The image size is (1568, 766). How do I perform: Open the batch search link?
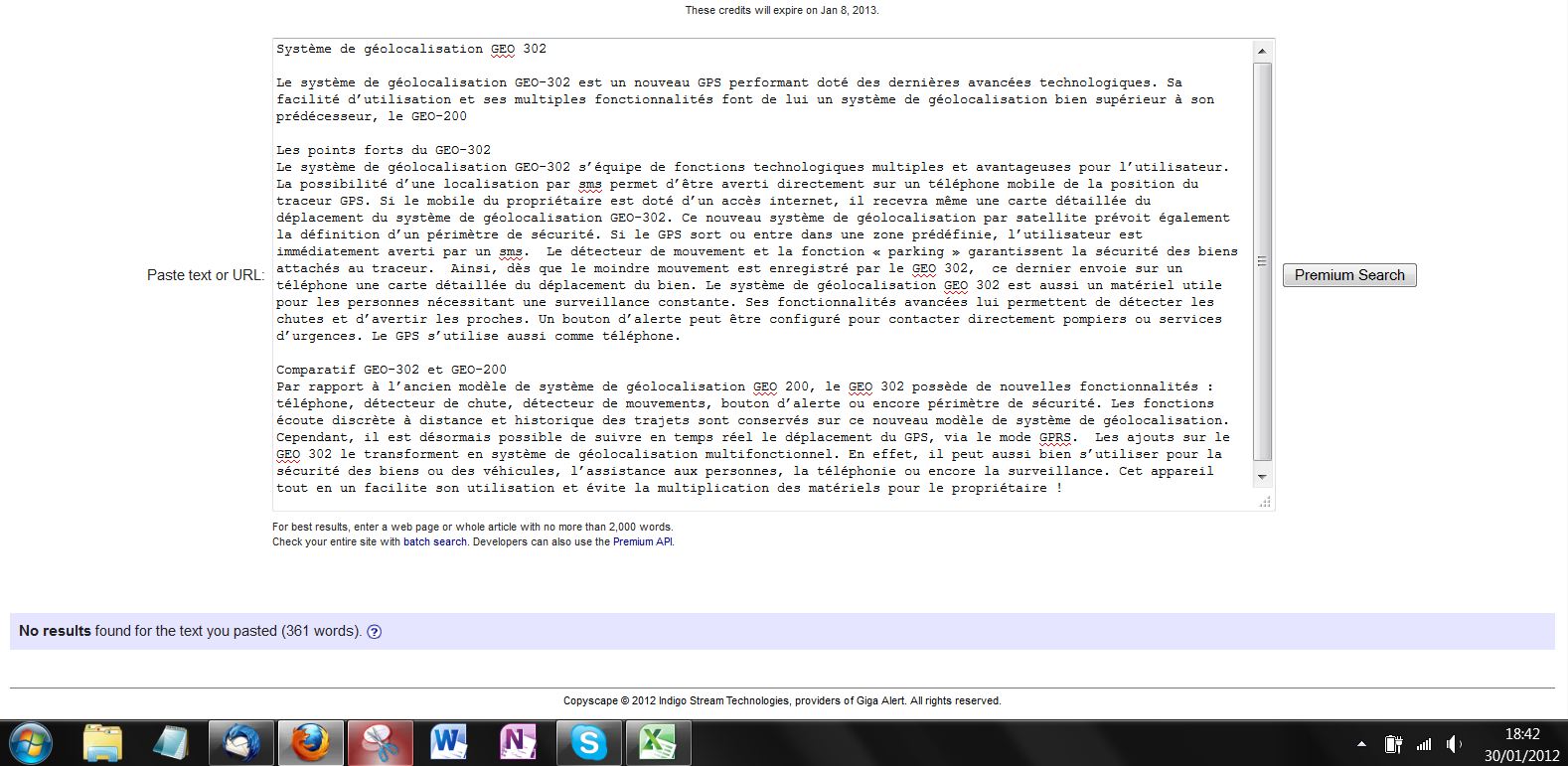point(434,542)
